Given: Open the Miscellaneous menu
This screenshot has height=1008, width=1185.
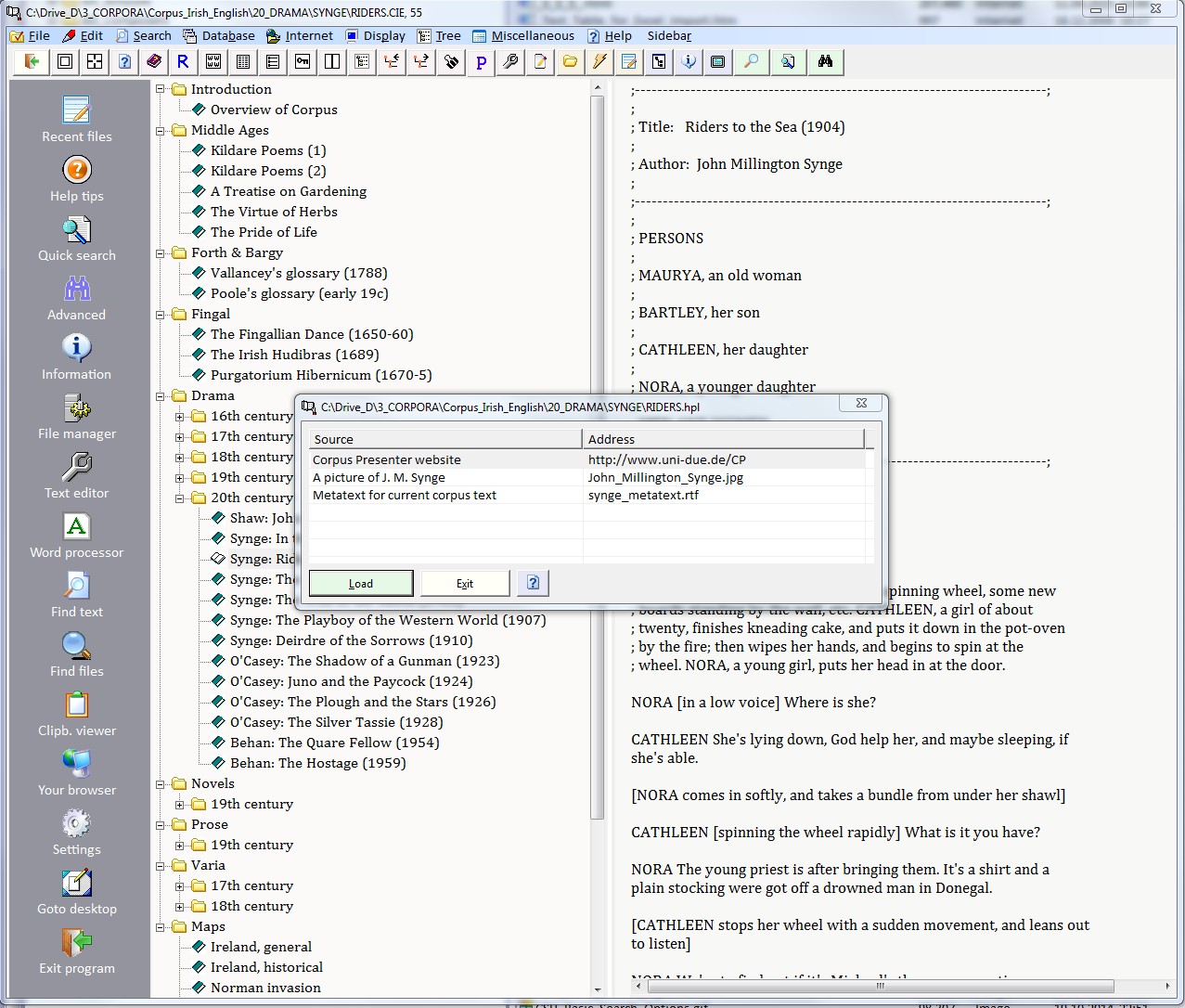Looking at the screenshot, I should pos(523,36).
